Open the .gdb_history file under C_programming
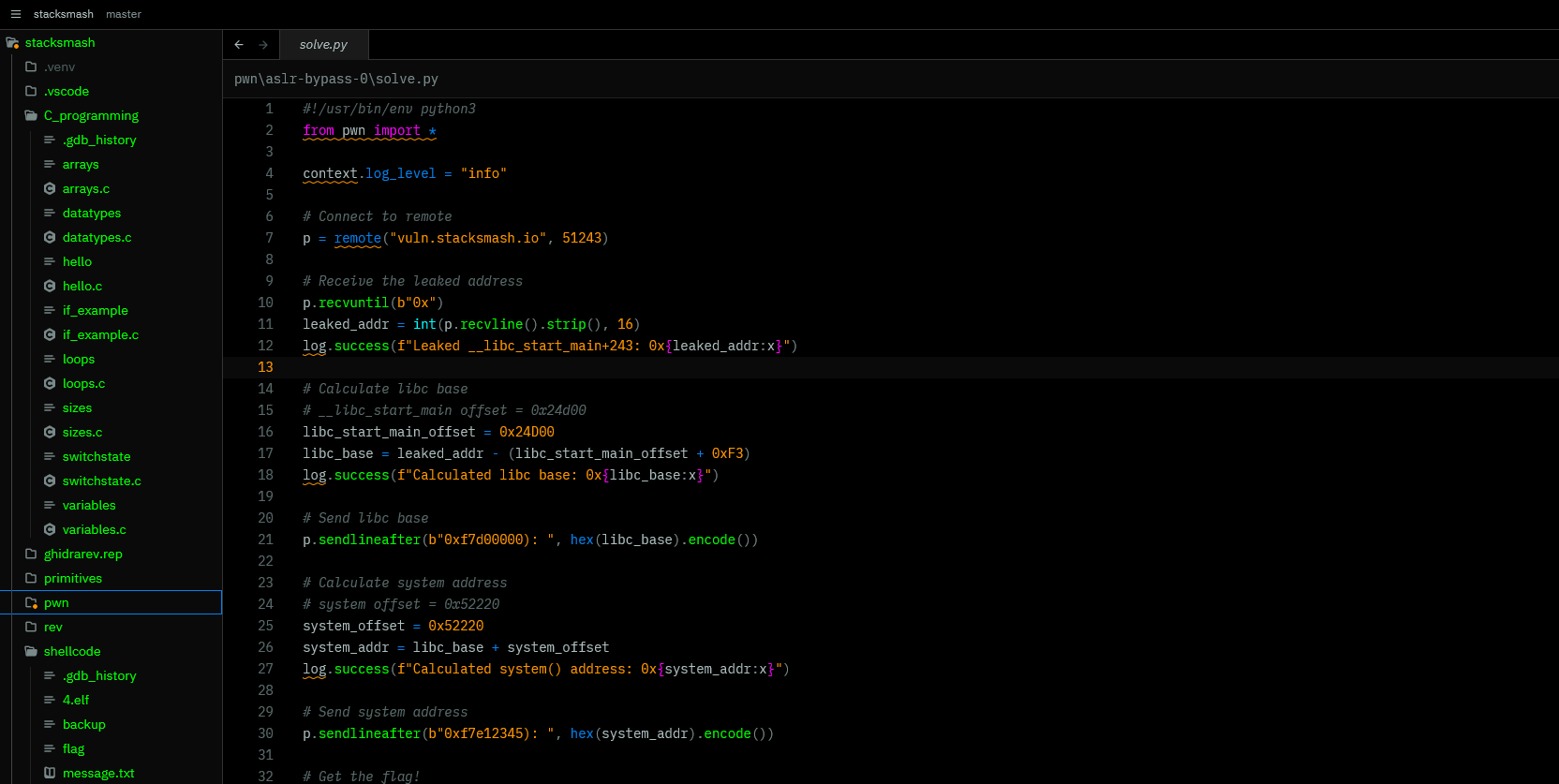Viewport: 1559px width, 784px height. pos(99,140)
